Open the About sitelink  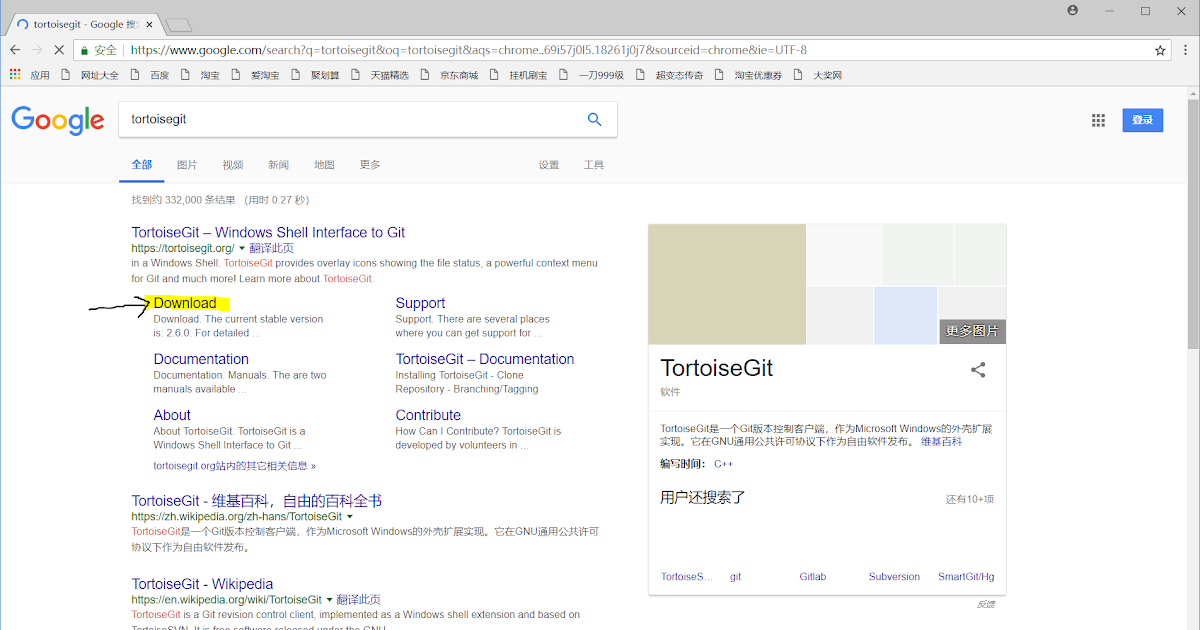click(x=172, y=415)
